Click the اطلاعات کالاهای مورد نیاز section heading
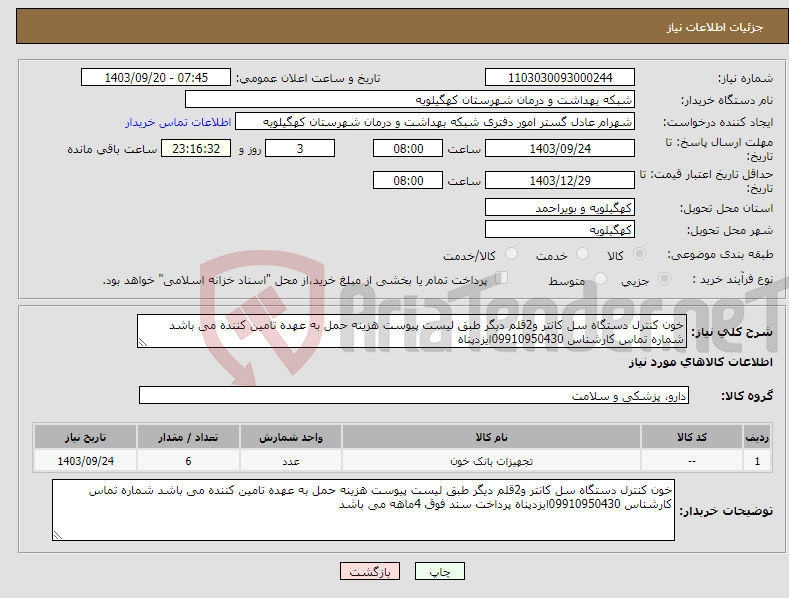The image size is (789, 598). [700, 362]
